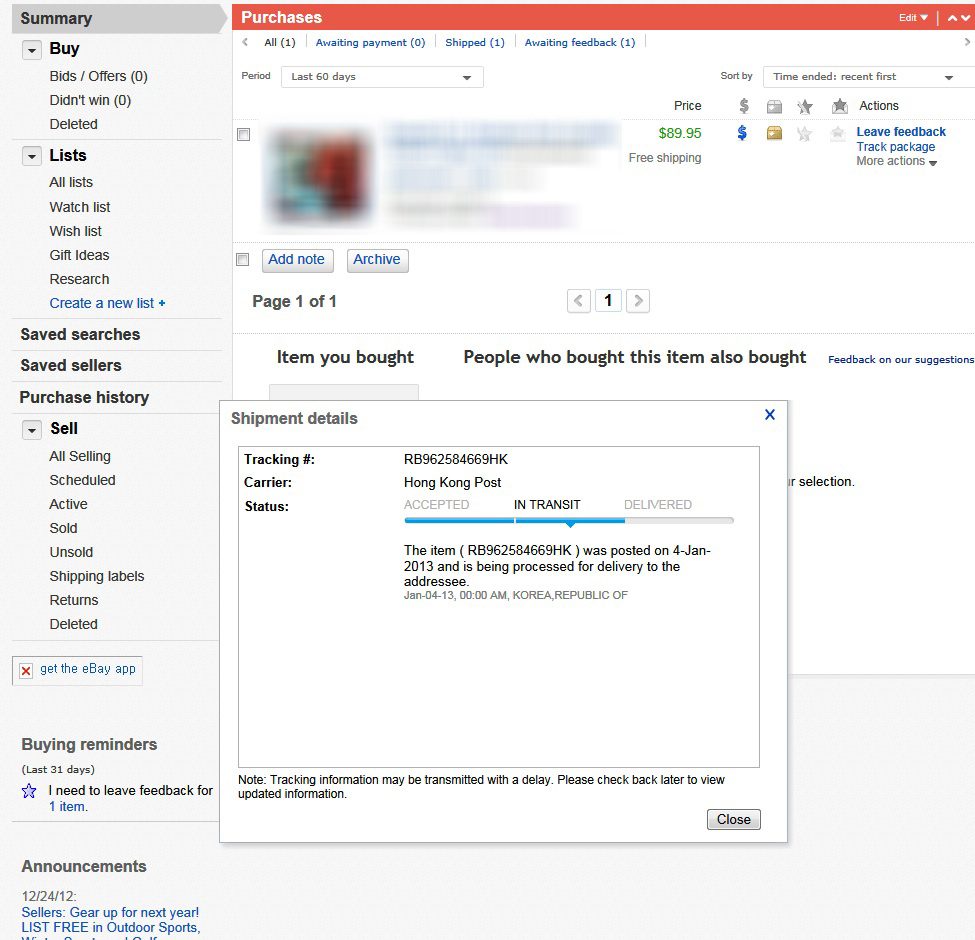Switch to Shipped (1) tab
The image size is (975, 940).
click(475, 42)
